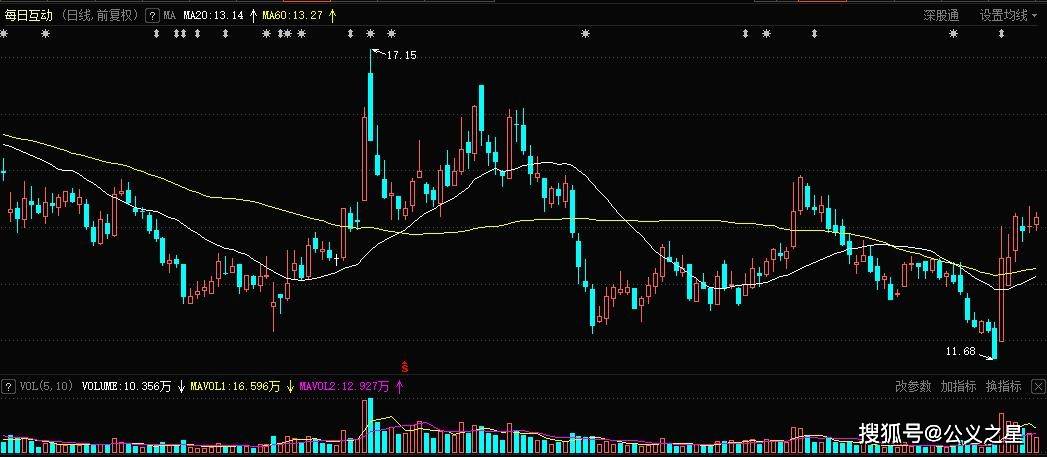Select the magenta MAVOL2 label
Screen dimensions: 1047x457
pyautogui.click(x=345, y=386)
